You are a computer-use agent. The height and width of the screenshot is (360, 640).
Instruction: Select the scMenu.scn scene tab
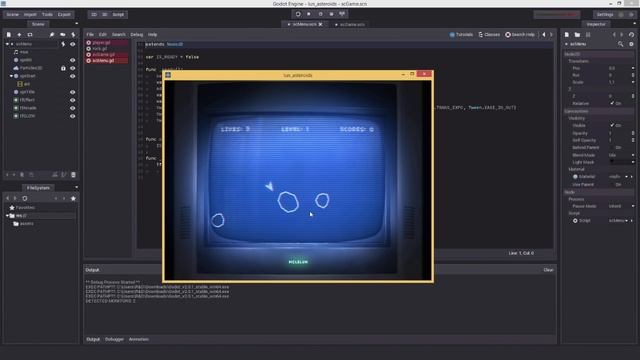304,24
